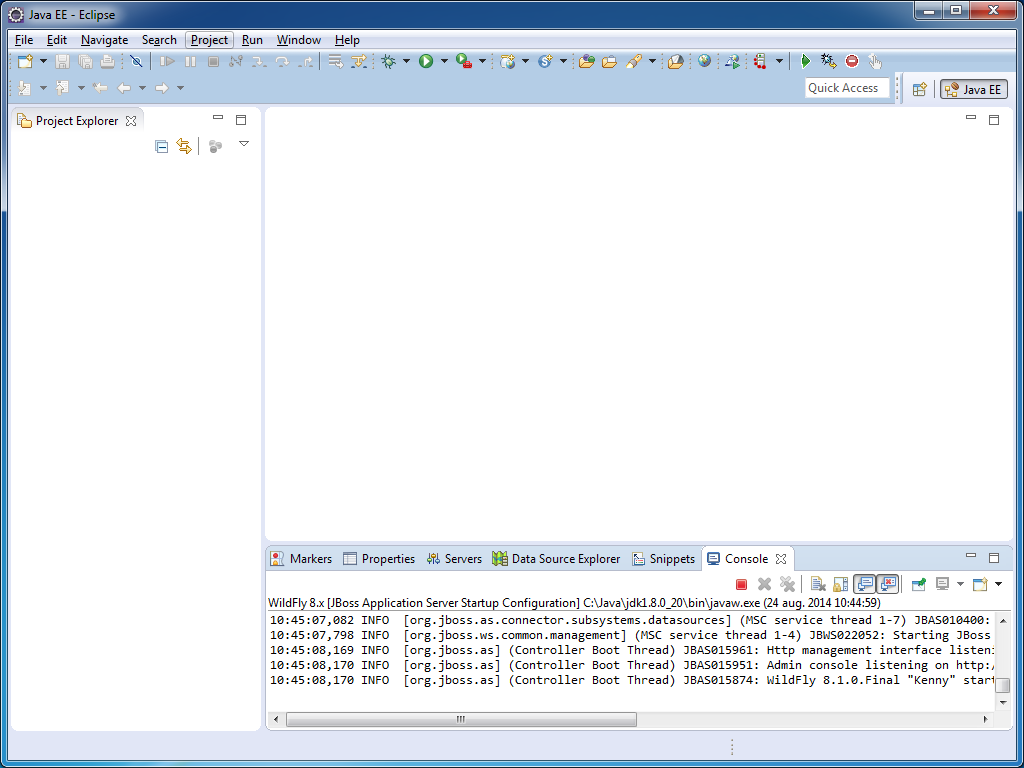Click the green Start server arrow icon
1024x768 pixels.
pyautogui.click(x=805, y=61)
